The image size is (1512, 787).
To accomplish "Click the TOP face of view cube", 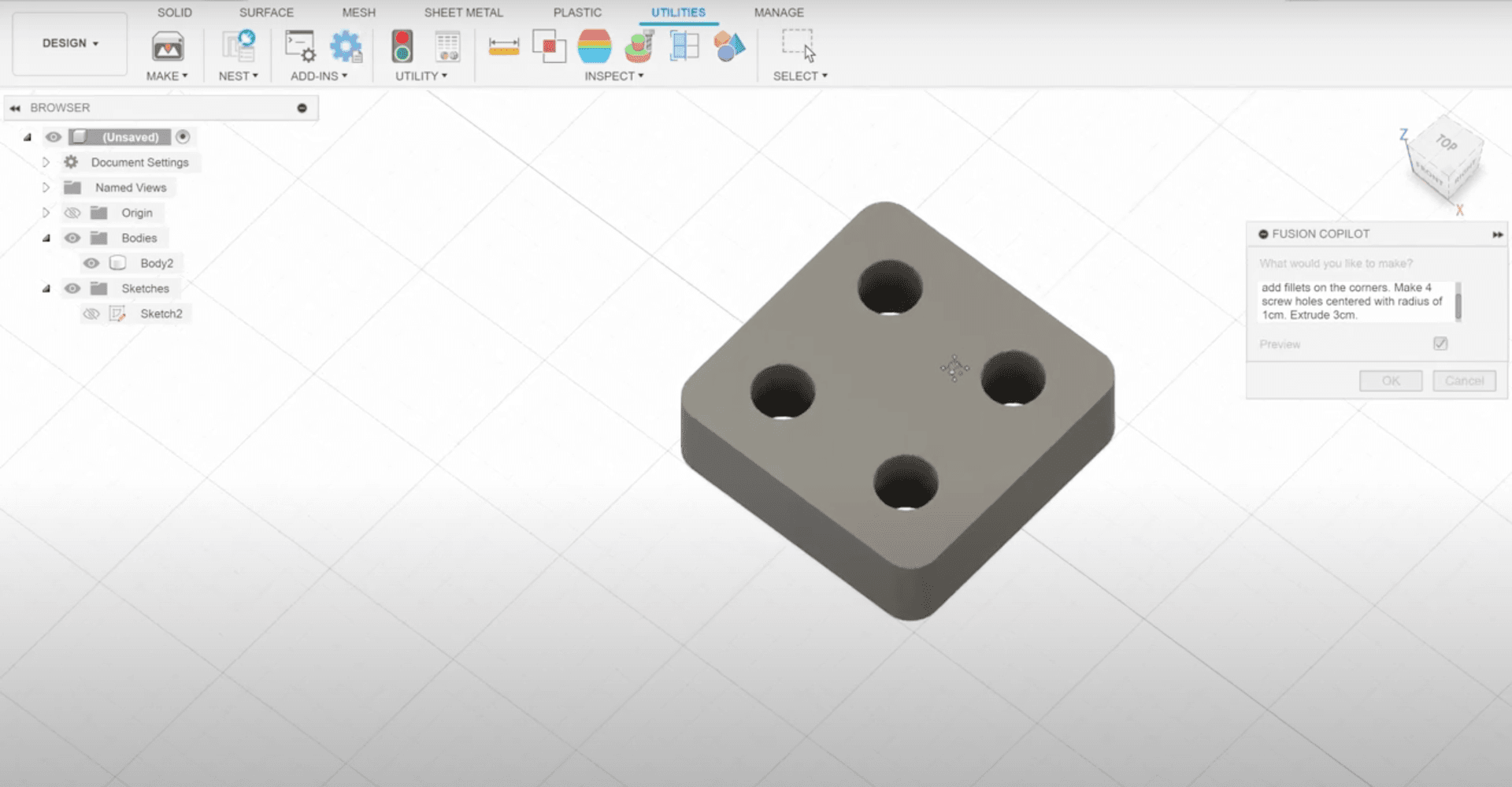I will pyautogui.click(x=1446, y=143).
